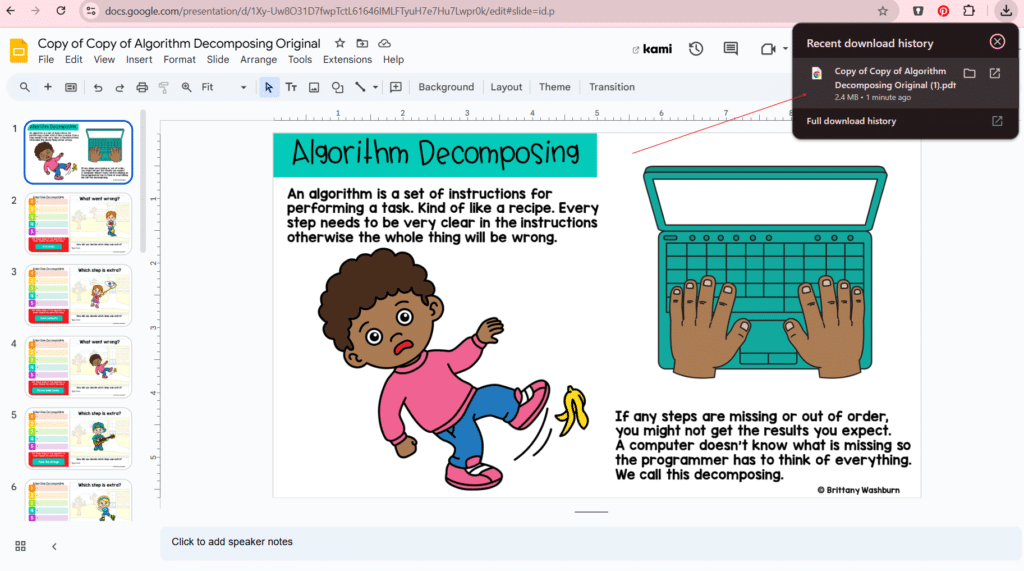Click the presentation title text
This screenshot has height=571, width=1024.
pos(179,43)
